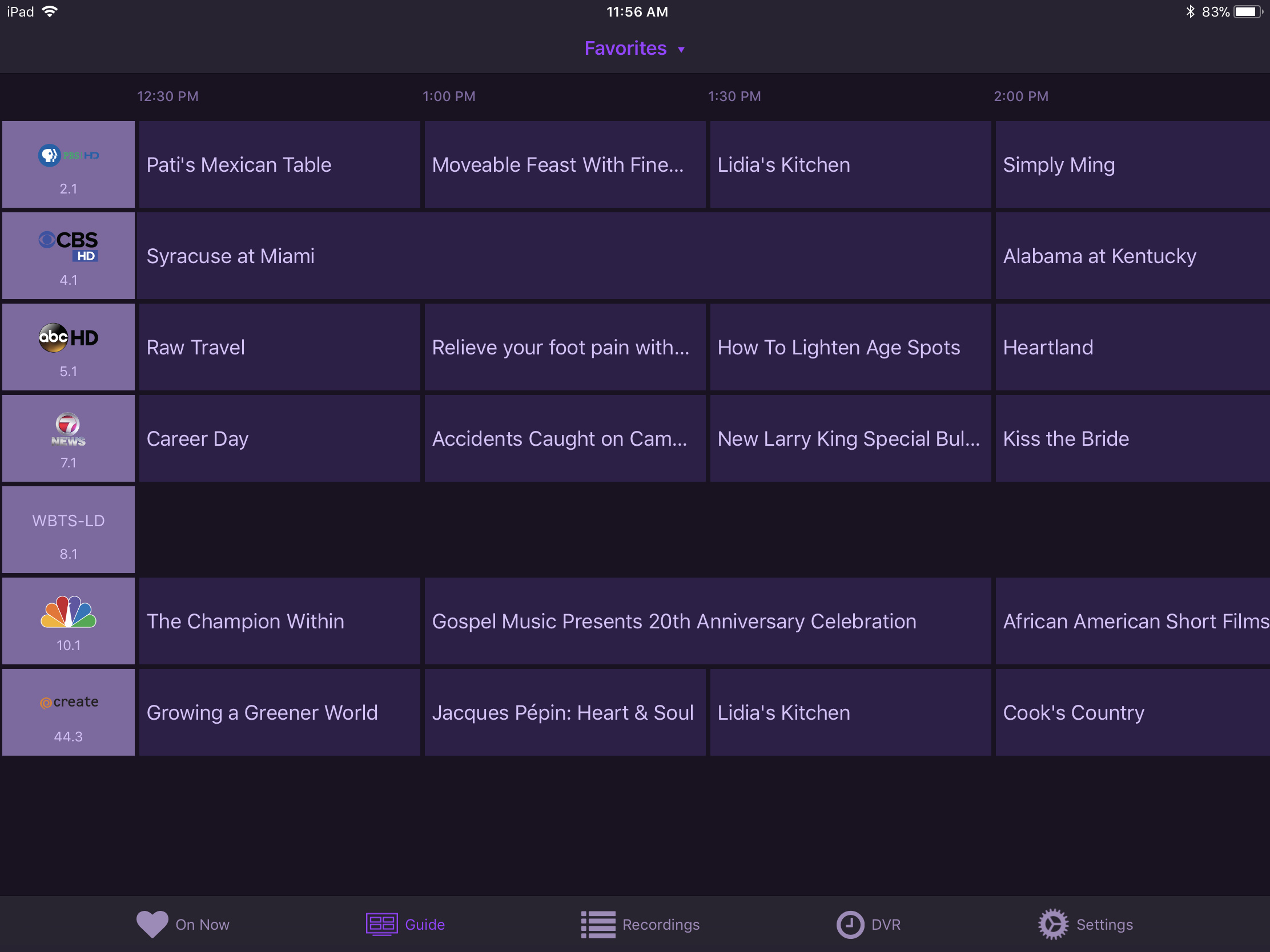This screenshot has width=1270, height=952.
Task: Tap the 1:30 PM time header
Action: tap(734, 96)
